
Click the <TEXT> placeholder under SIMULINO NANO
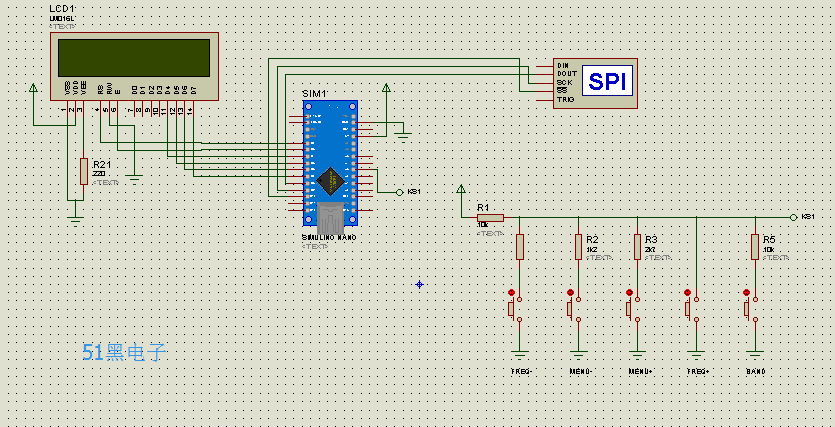pyautogui.click(x=315, y=247)
